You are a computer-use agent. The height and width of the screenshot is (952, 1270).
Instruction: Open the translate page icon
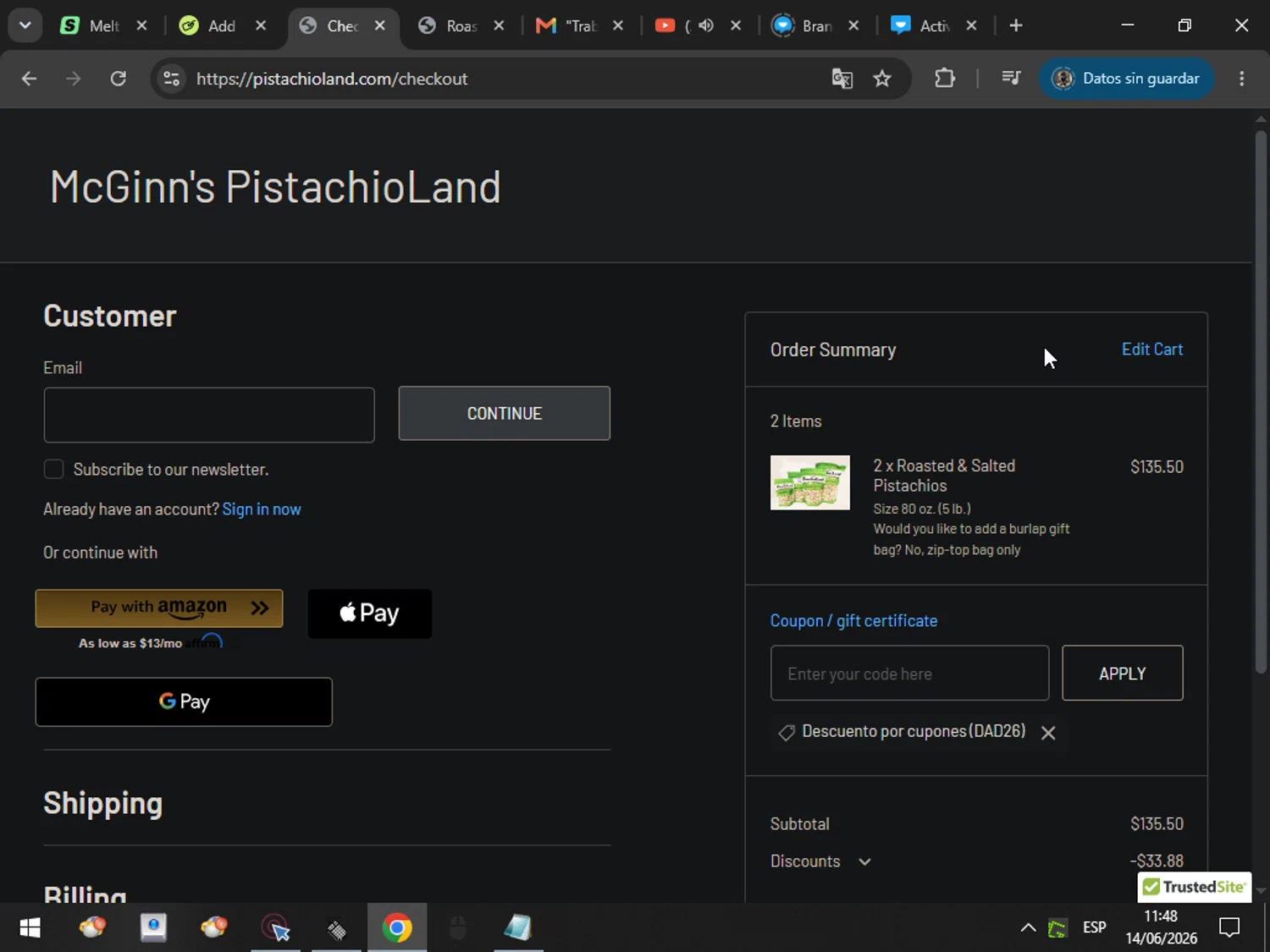click(x=842, y=79)
